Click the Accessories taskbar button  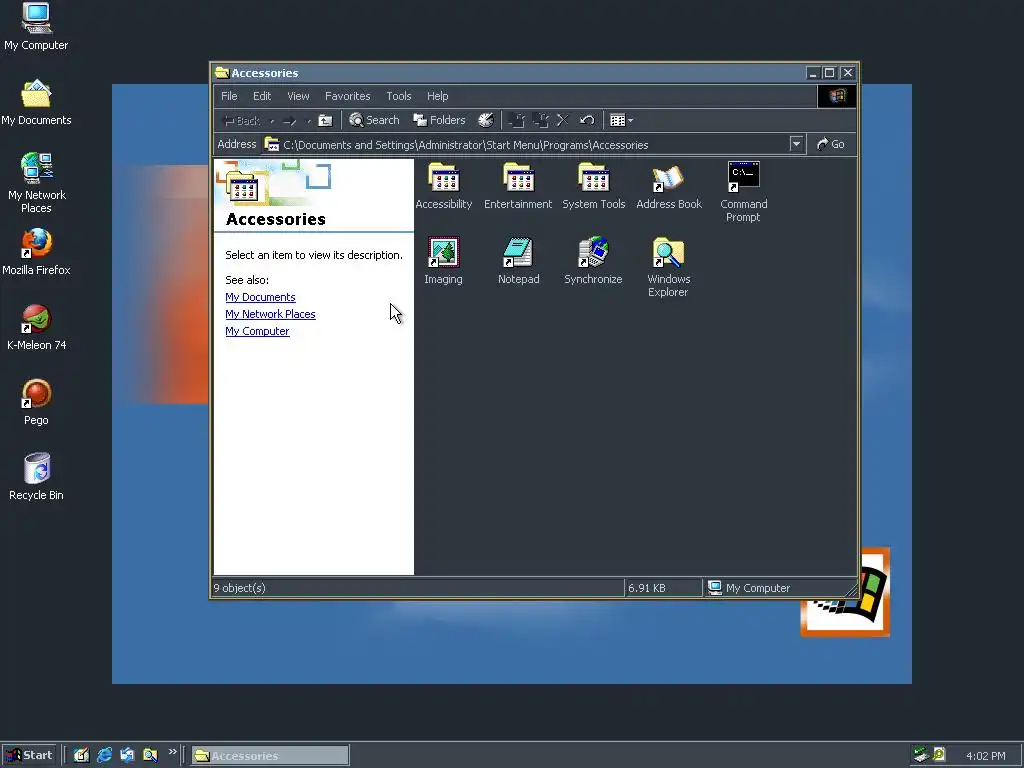270,756
